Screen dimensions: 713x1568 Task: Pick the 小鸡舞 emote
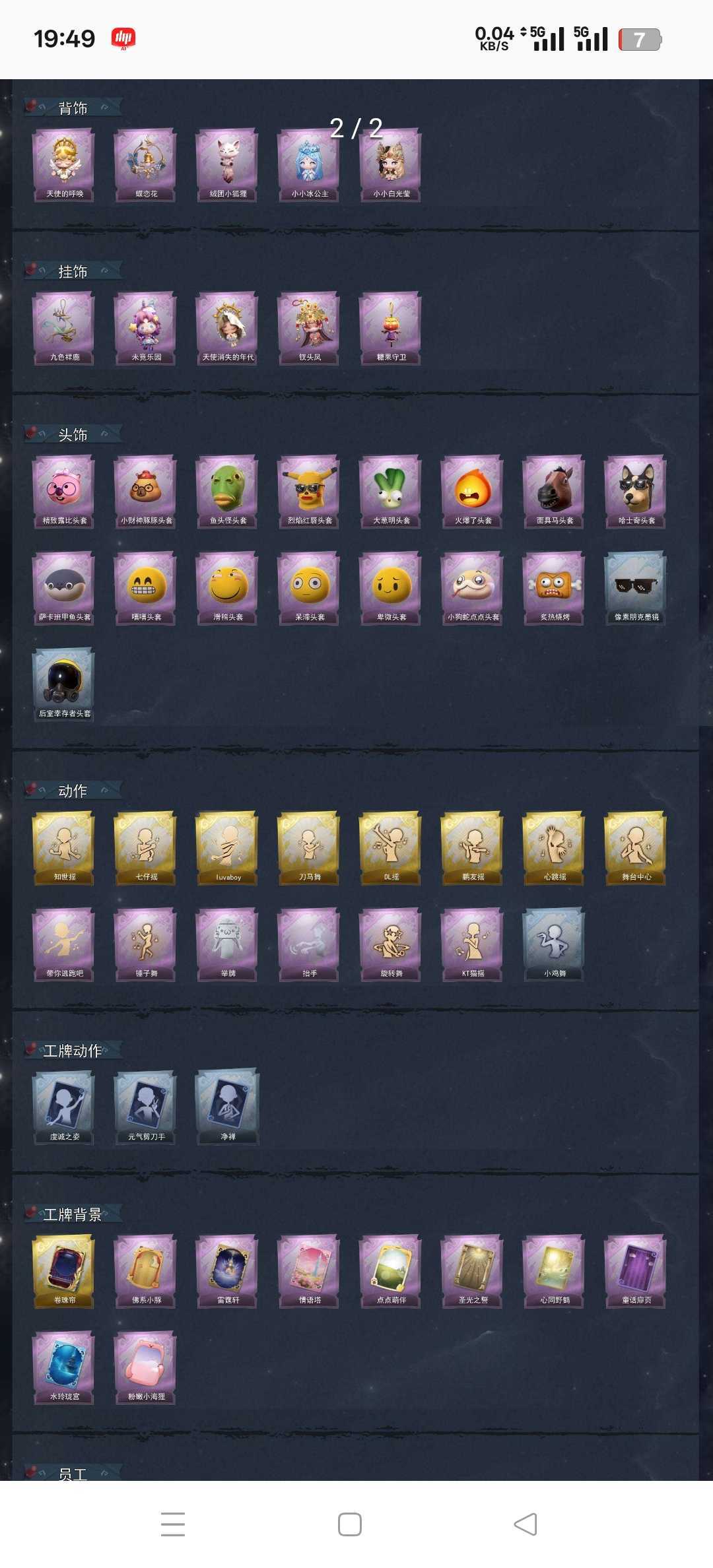point(555,945)
